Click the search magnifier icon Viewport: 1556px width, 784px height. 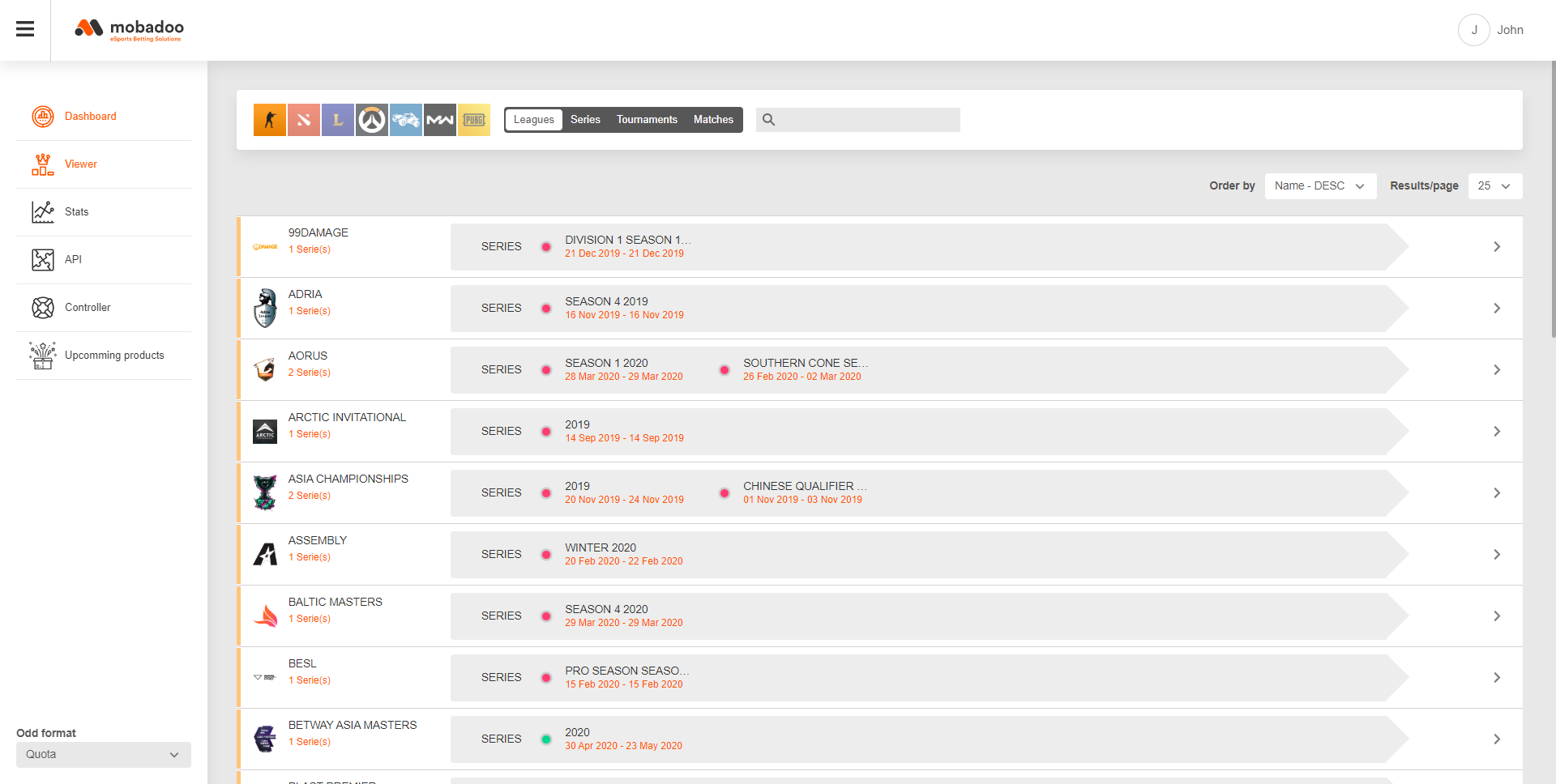click(768, 120)
